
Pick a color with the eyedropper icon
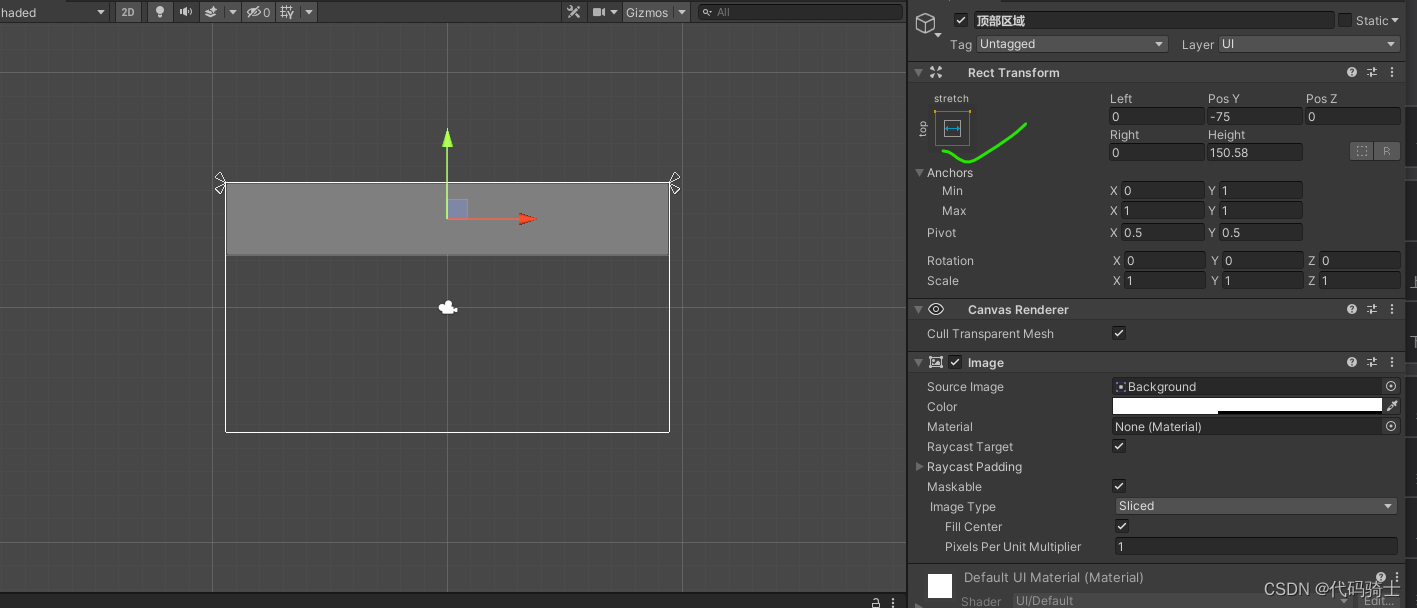coord(1391,406)
